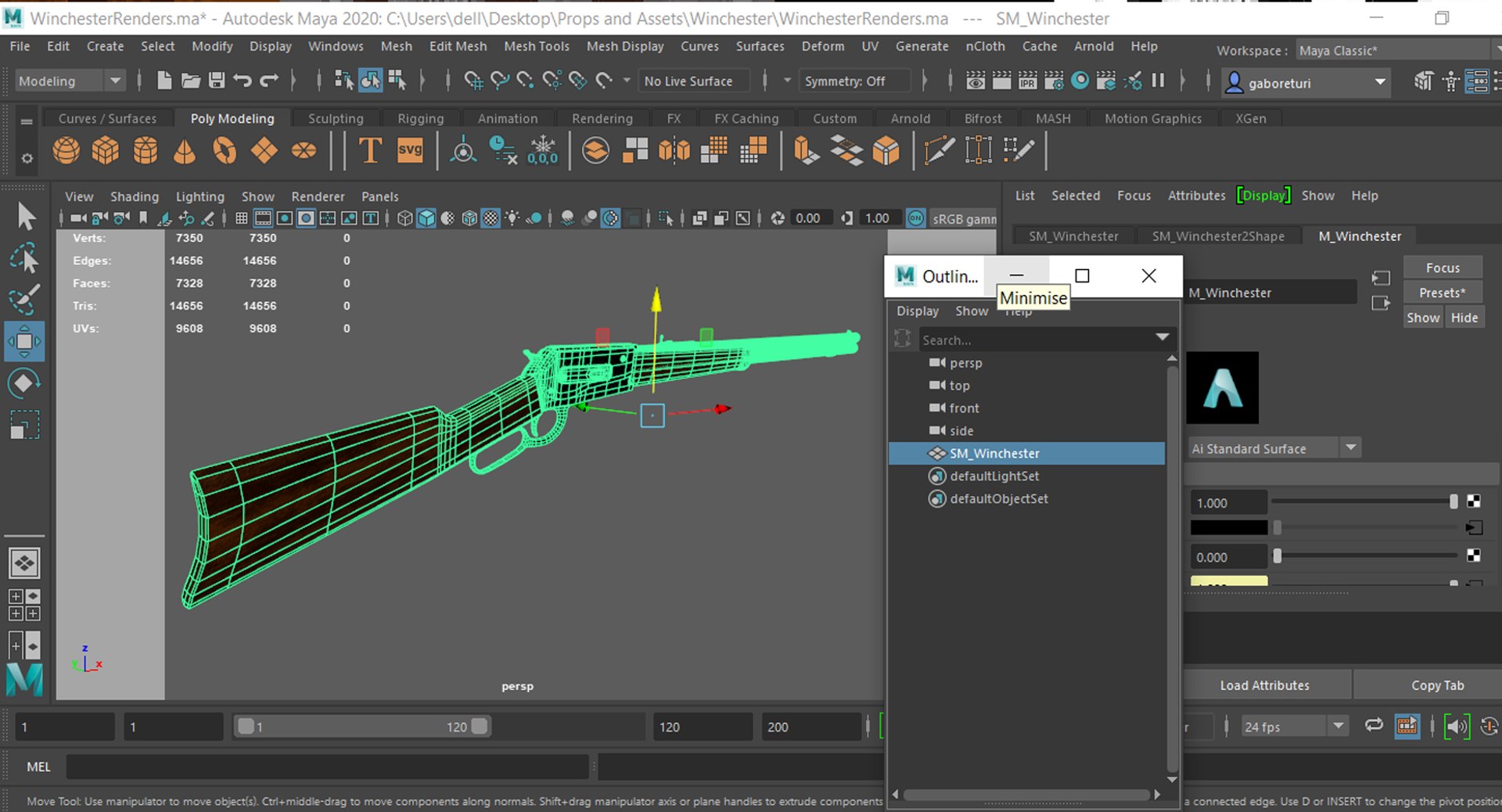Click the New Scene icon

tap(164, 81)
